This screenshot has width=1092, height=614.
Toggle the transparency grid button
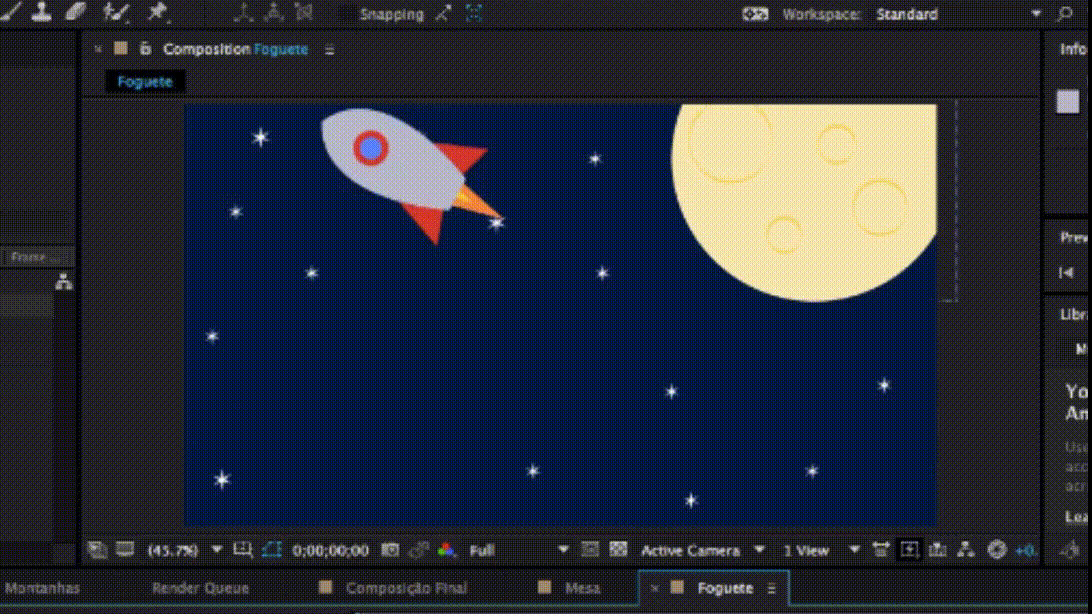coord(618,550)
